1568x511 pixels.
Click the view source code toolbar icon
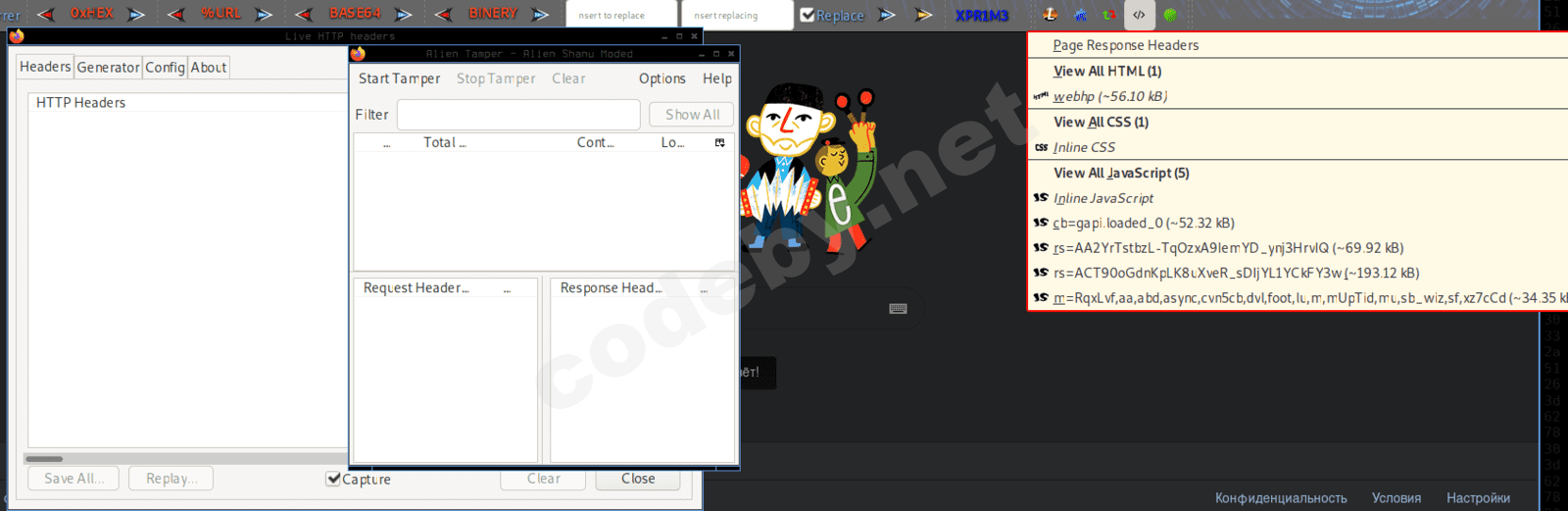point(1139,15)
